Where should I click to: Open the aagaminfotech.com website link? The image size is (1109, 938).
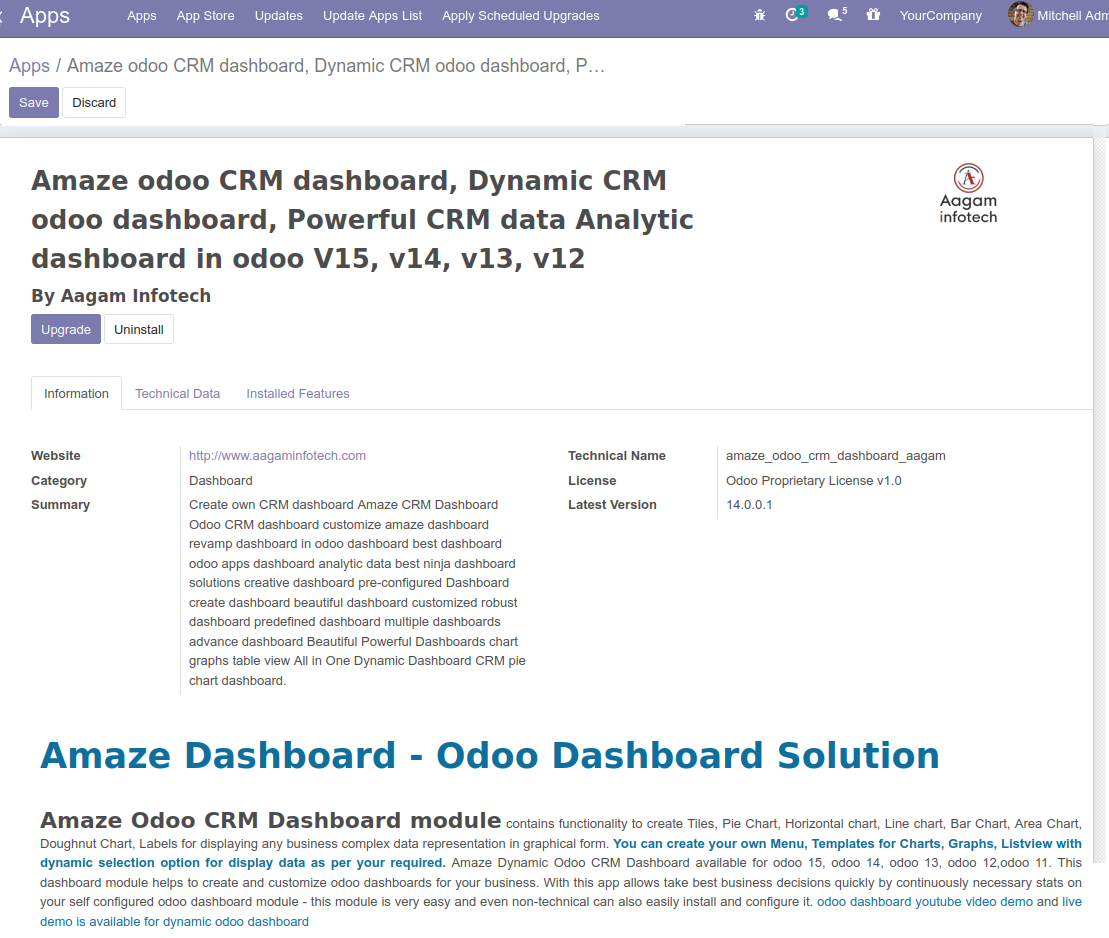coord(277,456)
